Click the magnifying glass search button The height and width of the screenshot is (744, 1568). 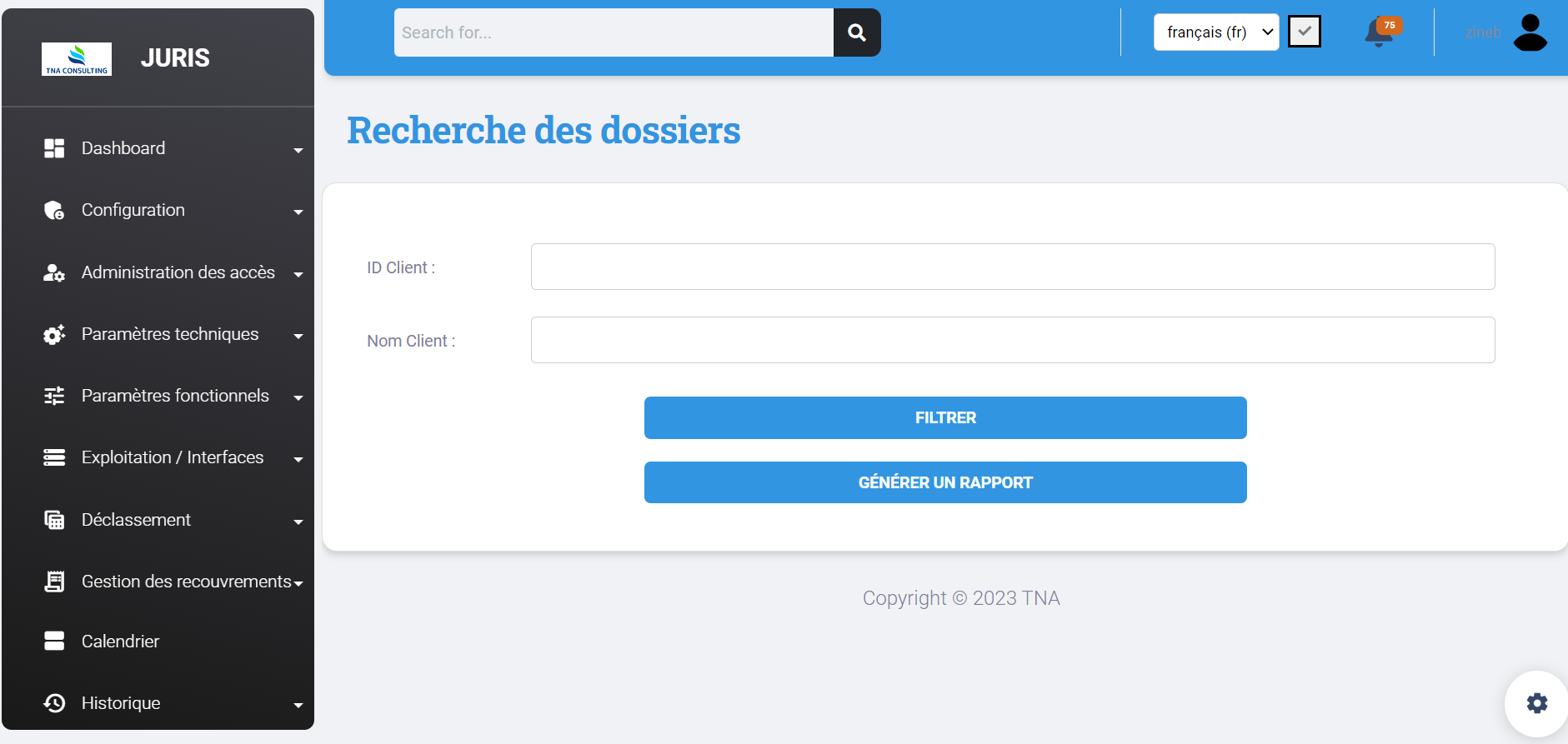click(856, 32)
